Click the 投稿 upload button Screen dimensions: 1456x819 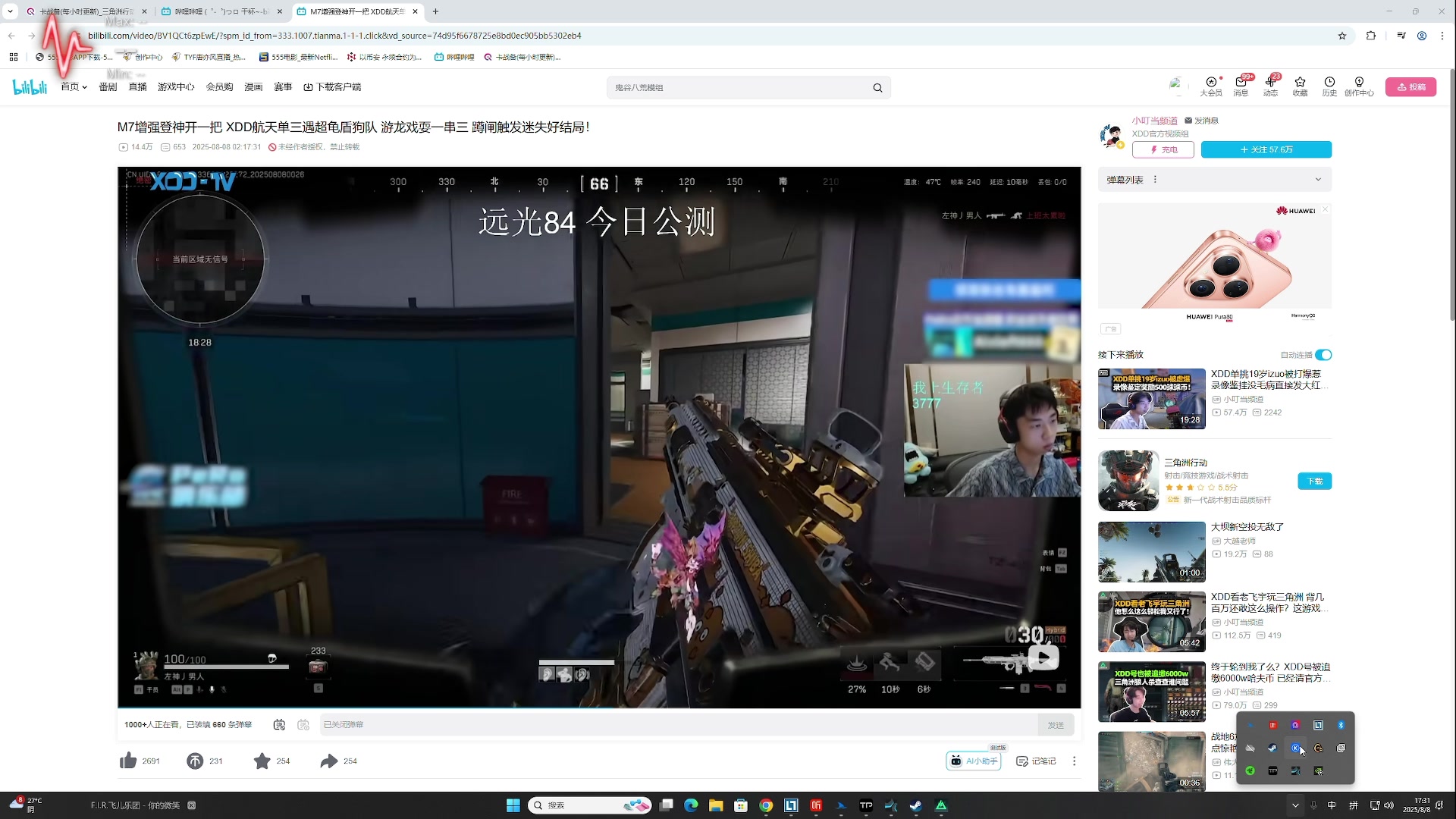click(1411, 87)
